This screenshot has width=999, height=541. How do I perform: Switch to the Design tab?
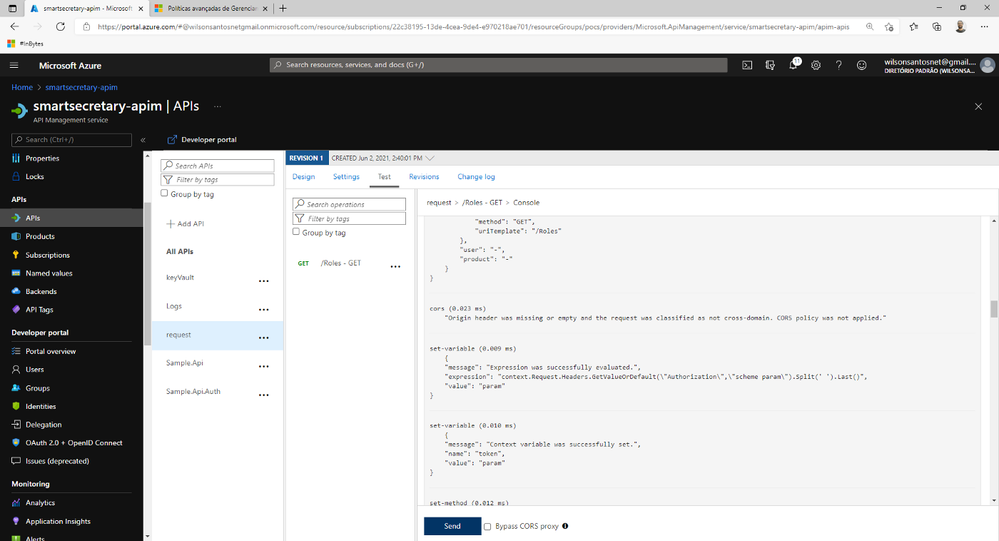point(303,177)
